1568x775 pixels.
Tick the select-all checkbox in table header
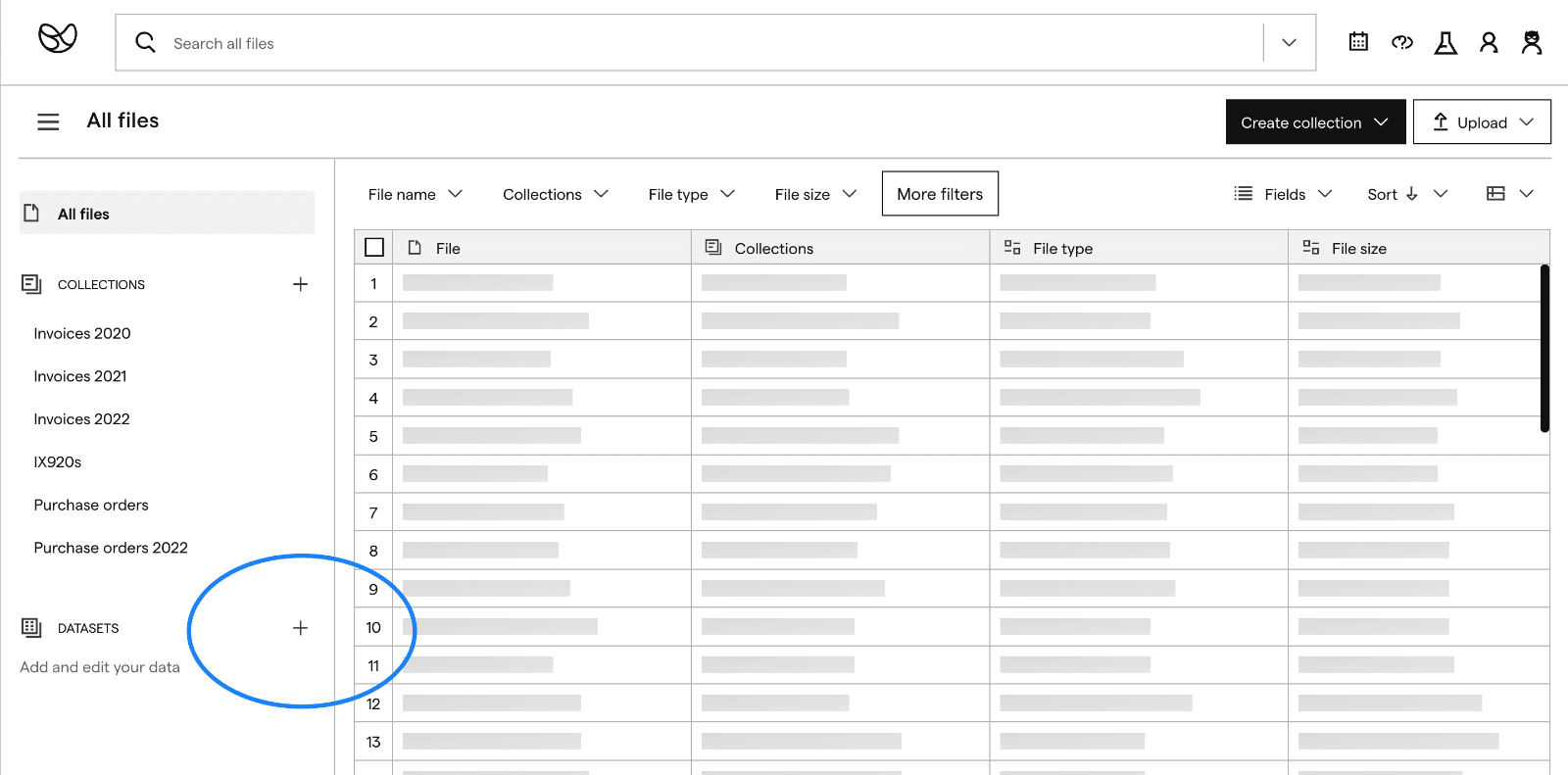point(374,248)
